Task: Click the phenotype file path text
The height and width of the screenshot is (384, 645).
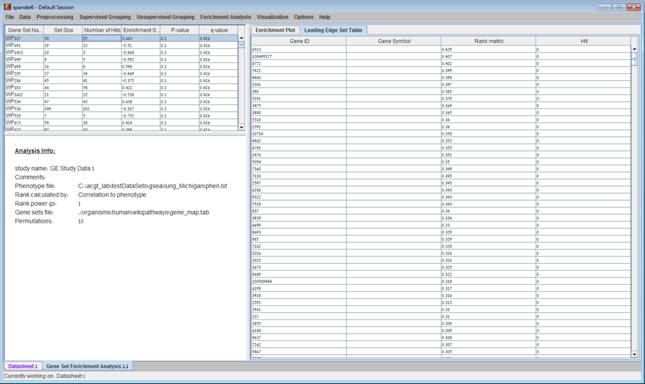Action: (153, 186)
